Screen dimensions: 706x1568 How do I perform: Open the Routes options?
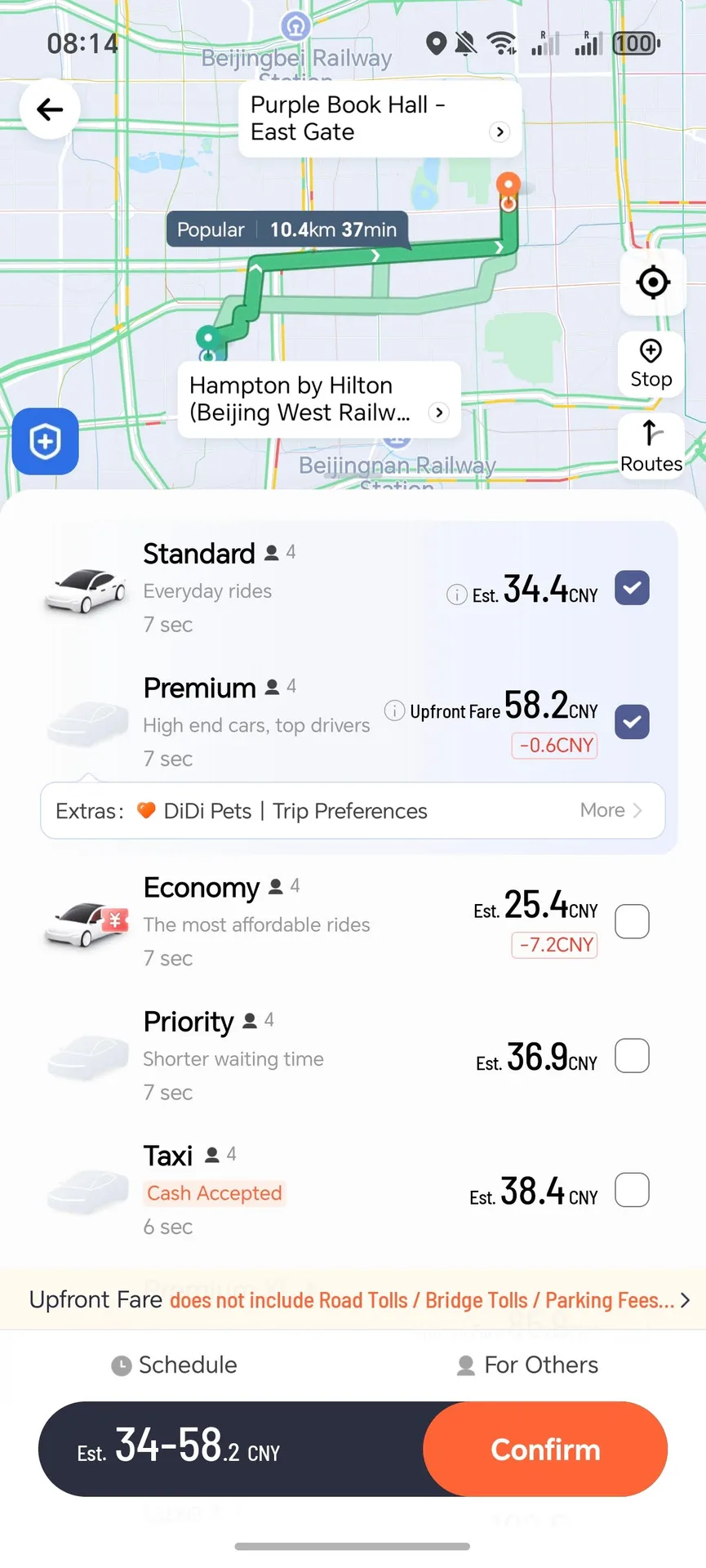click(650, 446)
